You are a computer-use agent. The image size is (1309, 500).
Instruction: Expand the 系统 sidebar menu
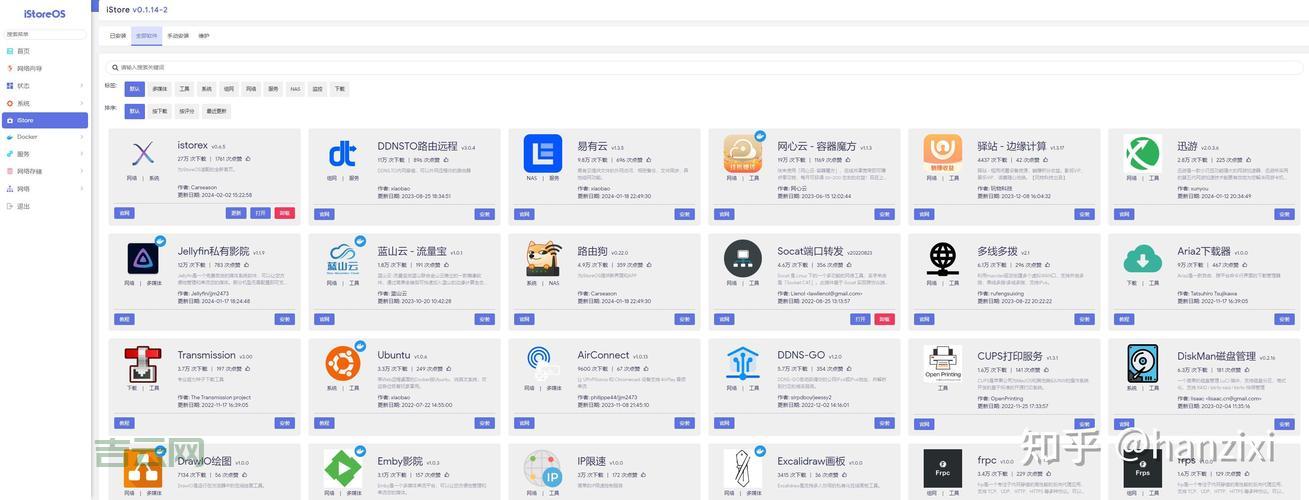pos(44,103)
